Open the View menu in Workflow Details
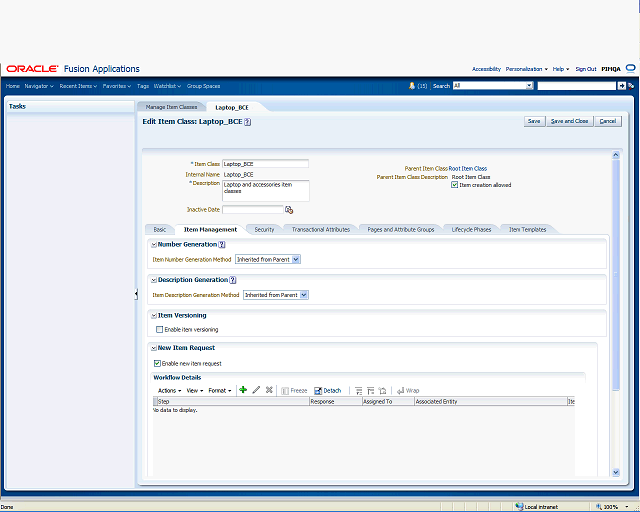 pyautogui.click(x=195, y=391)
